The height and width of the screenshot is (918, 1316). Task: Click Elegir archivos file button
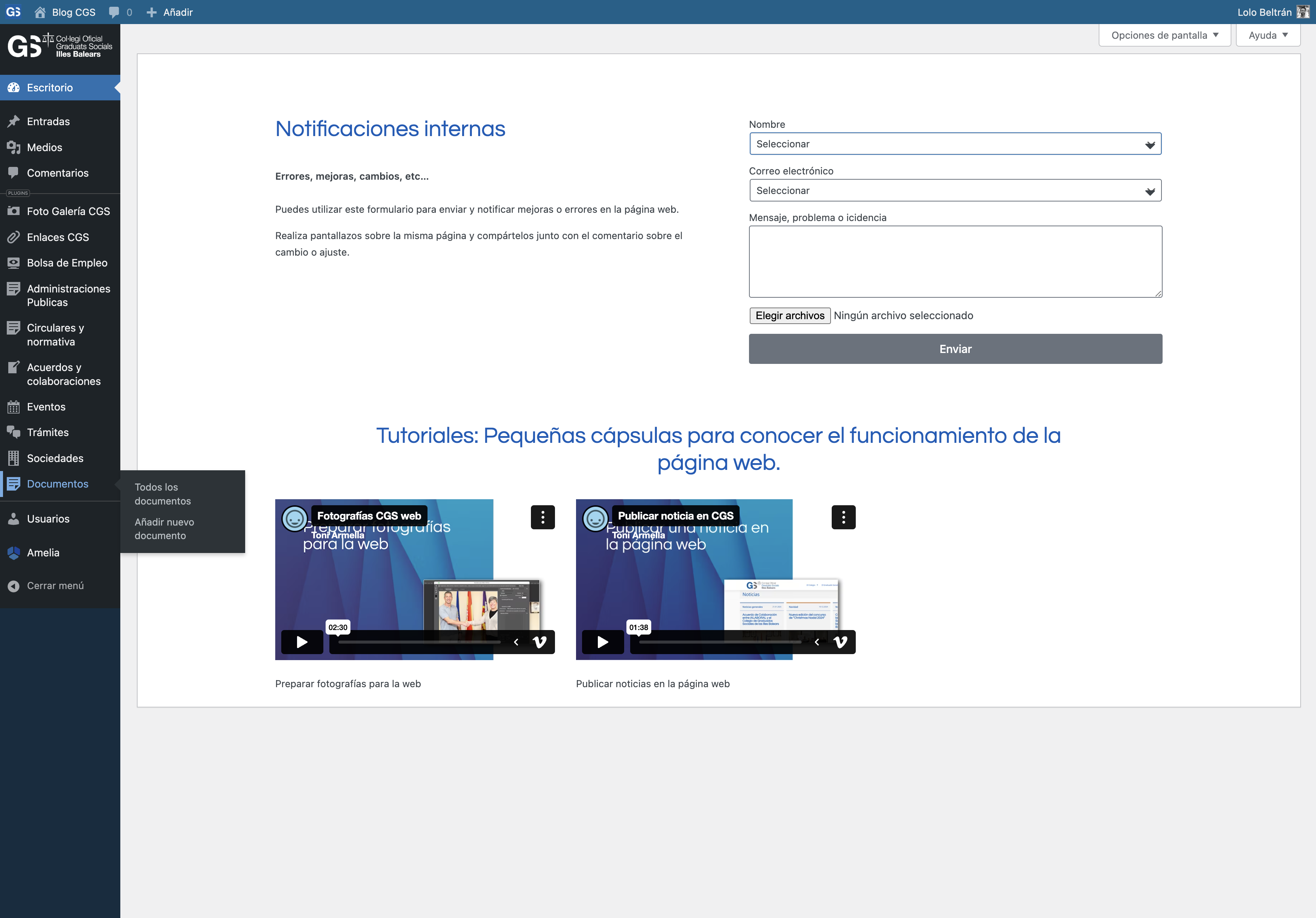(790, 316)
